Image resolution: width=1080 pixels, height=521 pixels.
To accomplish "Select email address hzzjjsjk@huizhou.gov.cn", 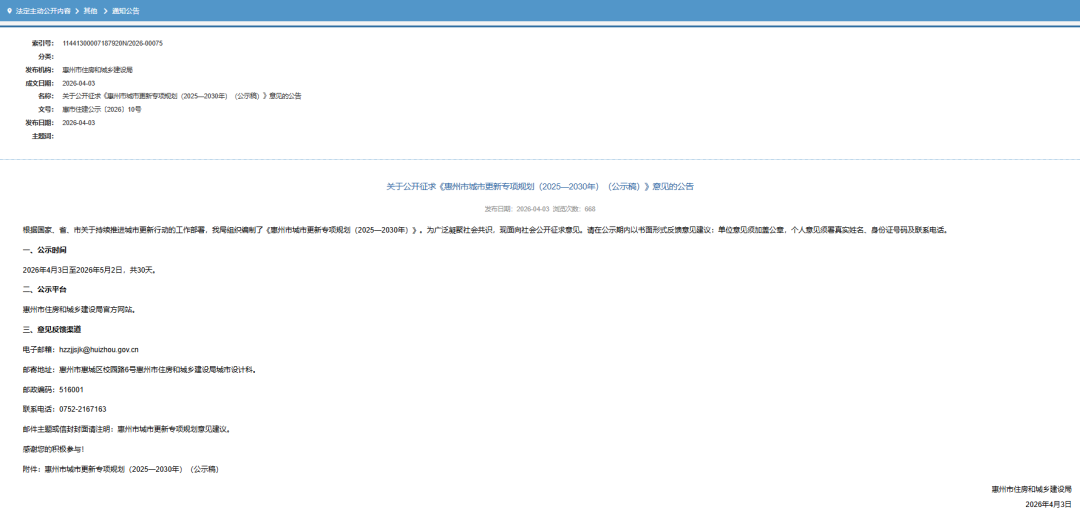I will (x=99, y=349).
